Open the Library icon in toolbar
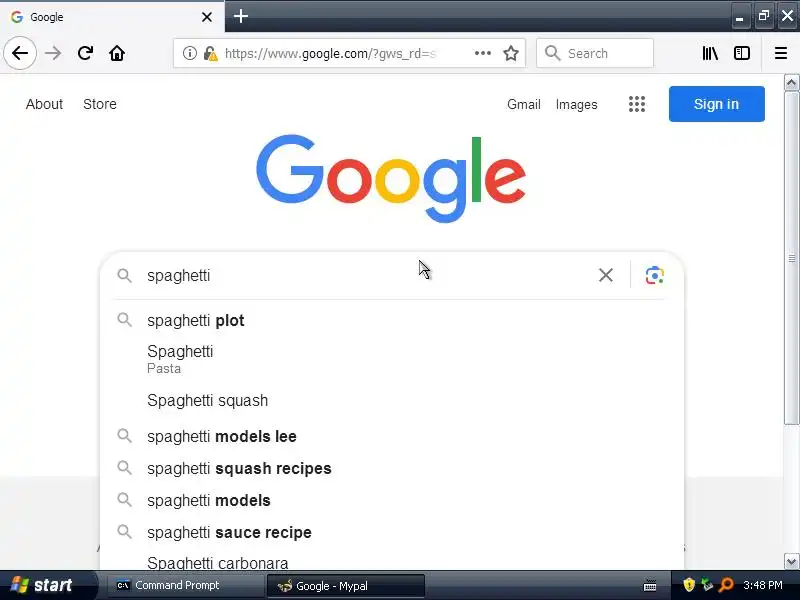Image resolution: width=800 pixels, height=600 pixels. click(x=710, y=53)
